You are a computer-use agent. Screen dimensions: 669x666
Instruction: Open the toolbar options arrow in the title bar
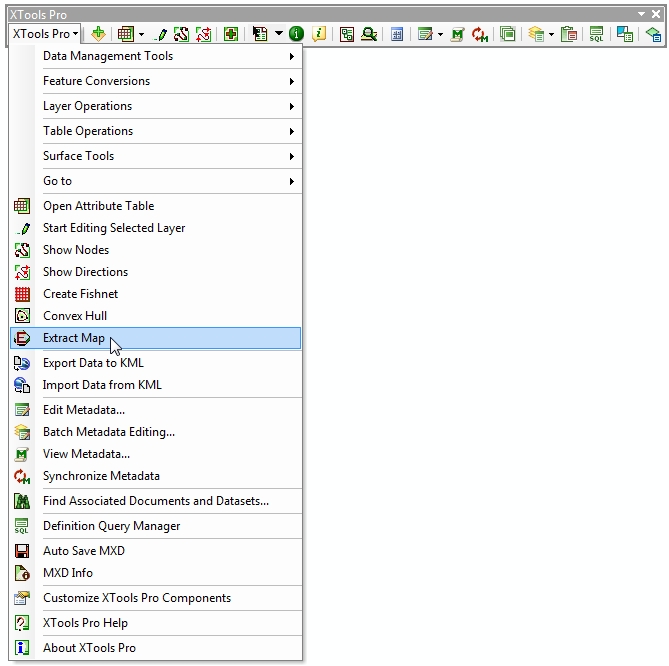pos(641,14)
